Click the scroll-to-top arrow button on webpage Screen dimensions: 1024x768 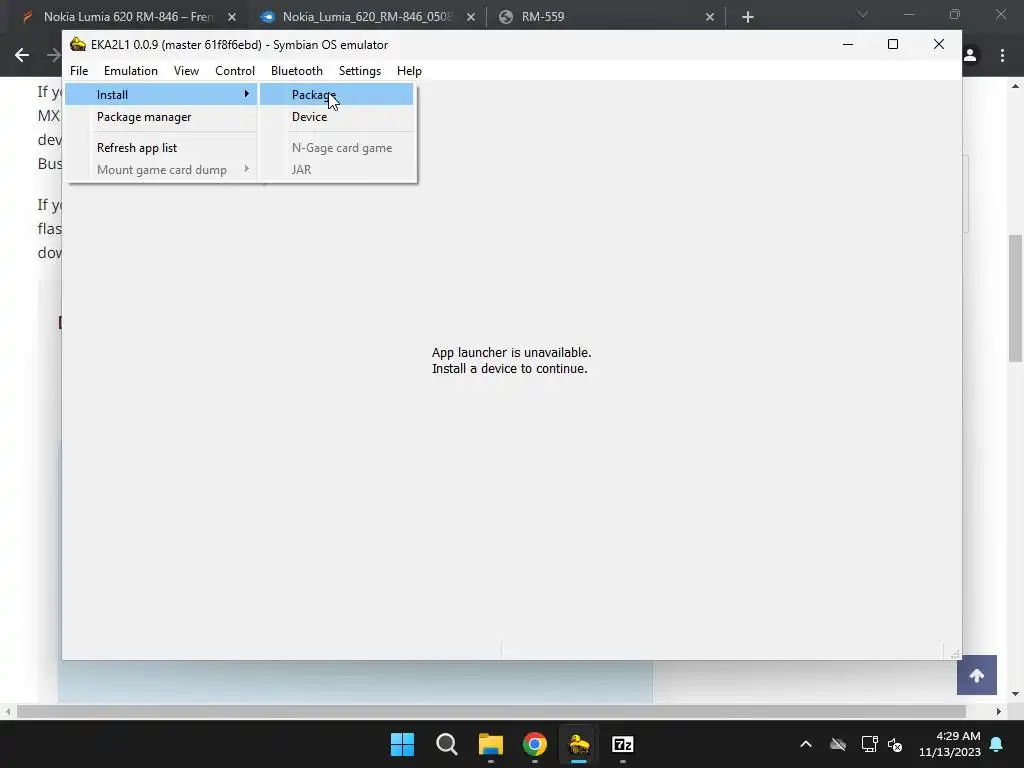977,675
